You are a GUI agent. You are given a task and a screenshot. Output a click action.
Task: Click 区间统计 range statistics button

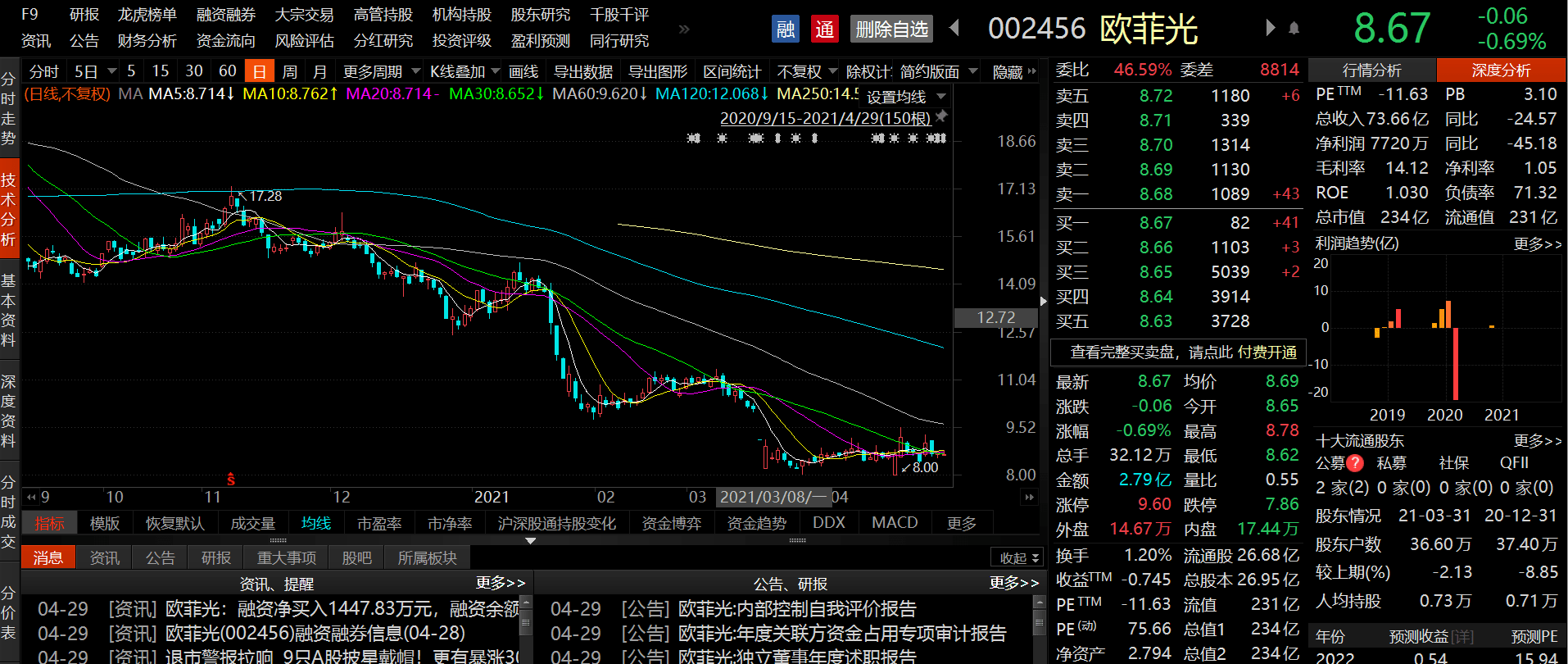732,71
